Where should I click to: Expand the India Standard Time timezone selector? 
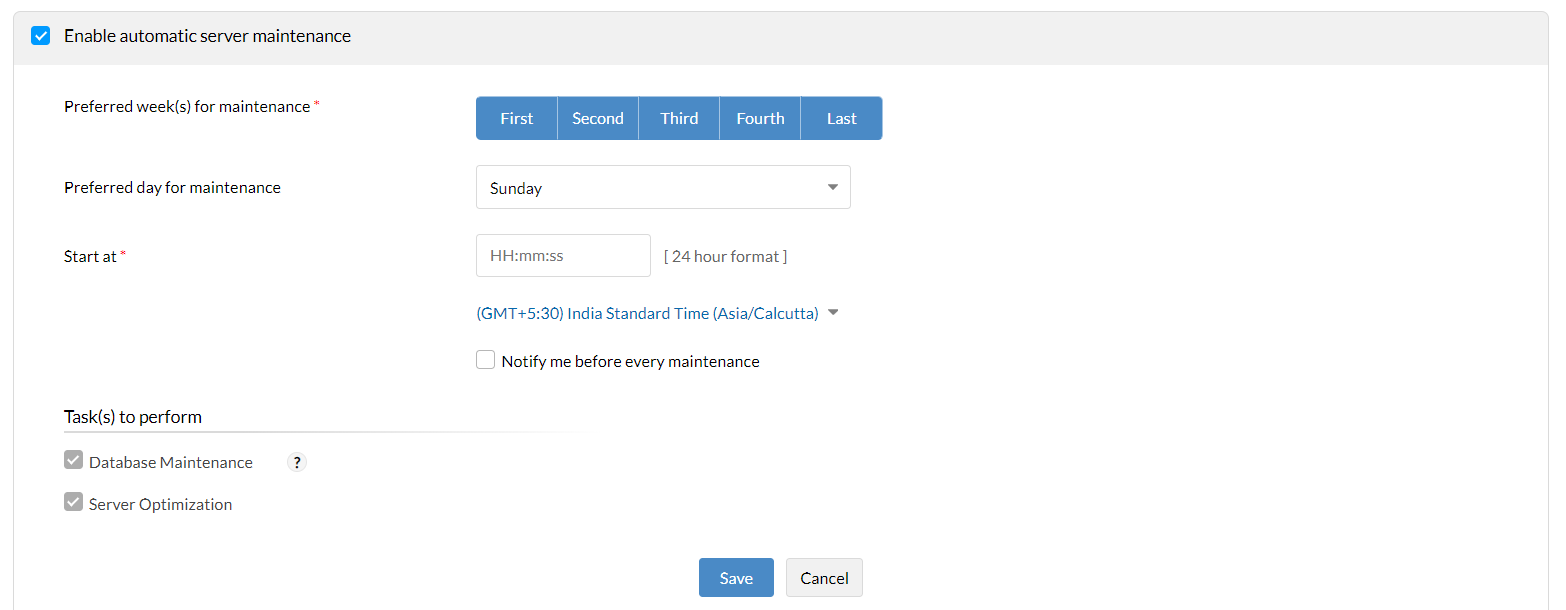coord(647,313)
